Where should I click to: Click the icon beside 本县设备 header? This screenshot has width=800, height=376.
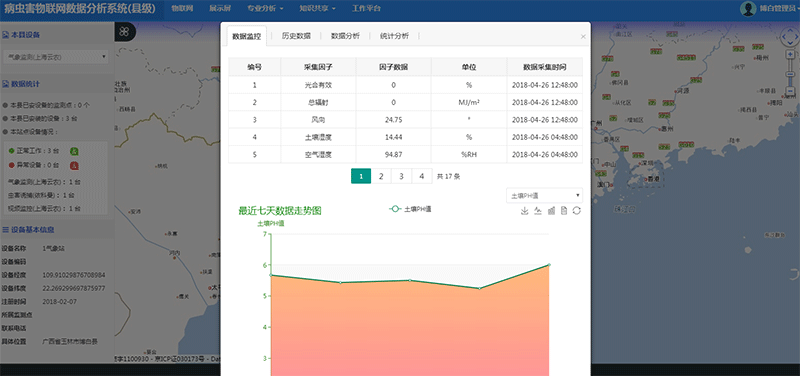point(6,35)
